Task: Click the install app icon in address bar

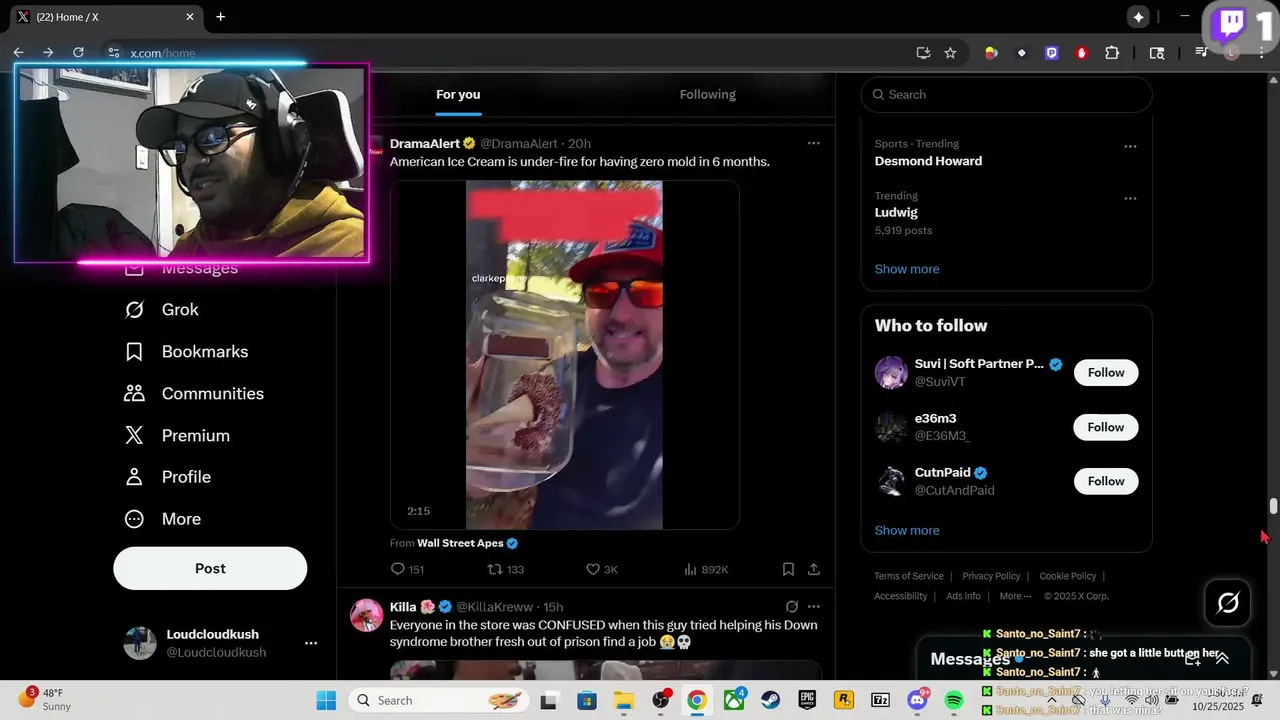Action: (x=923, y=53)
